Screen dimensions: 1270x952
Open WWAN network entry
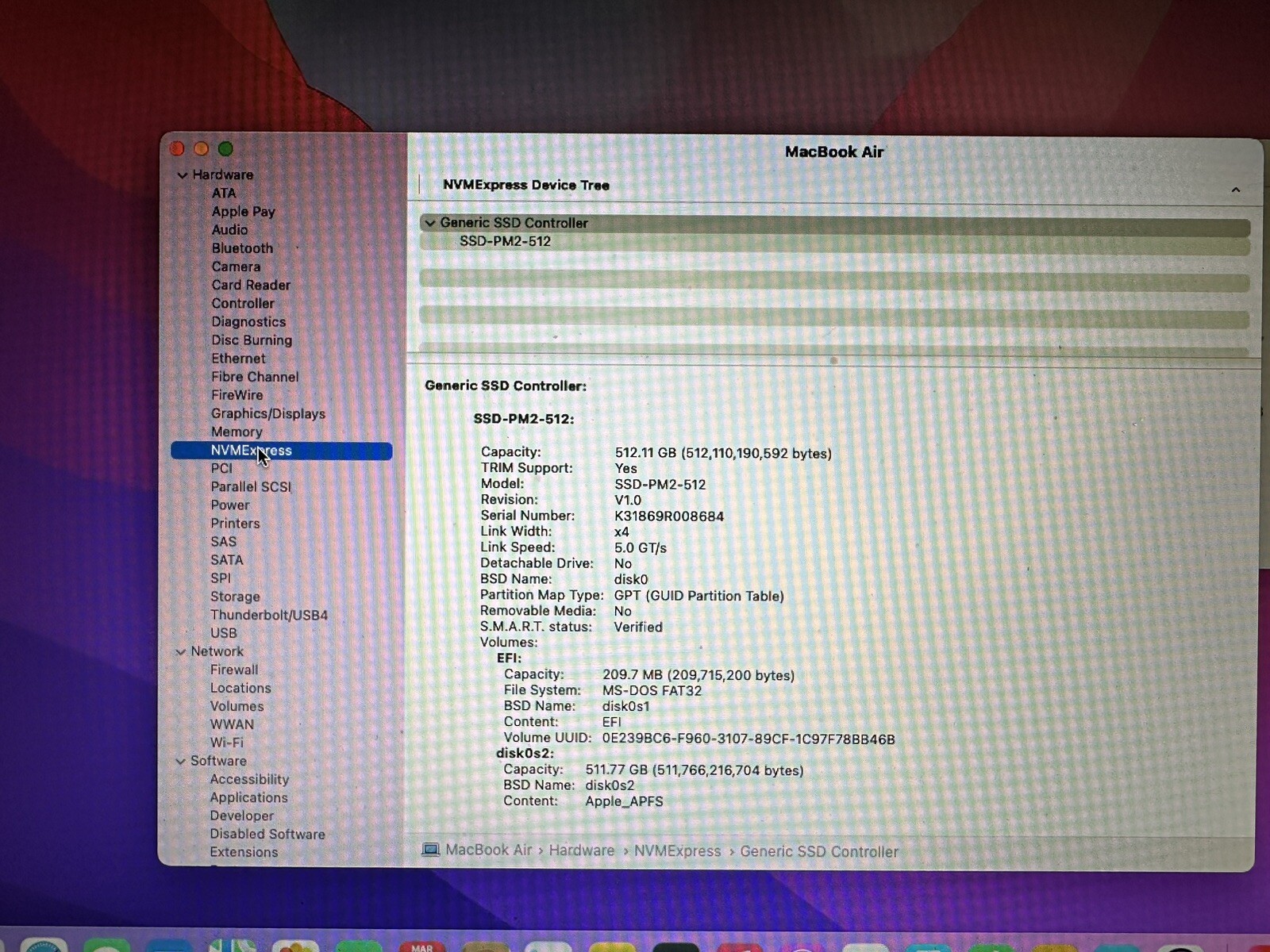232,724
